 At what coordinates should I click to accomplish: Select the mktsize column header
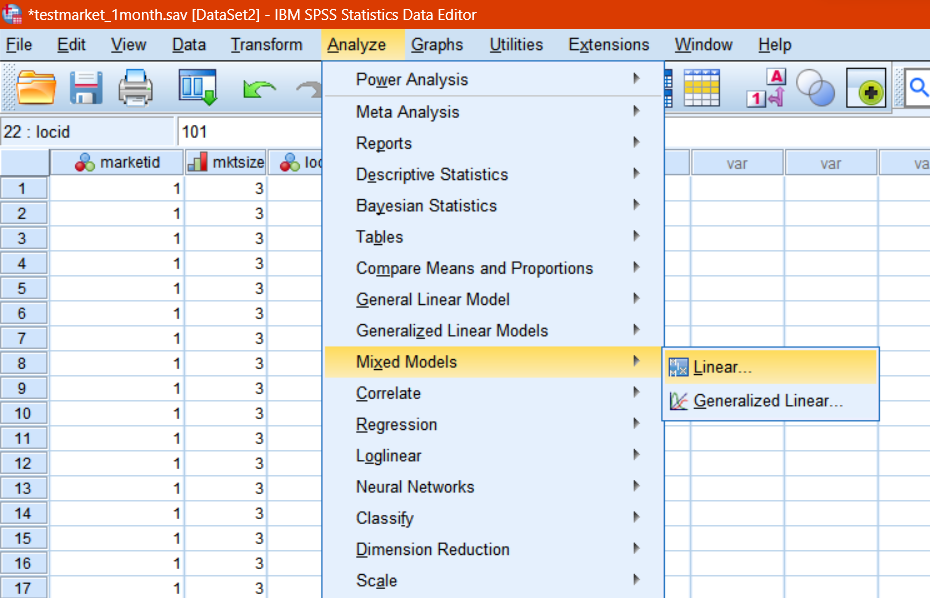point(226,162)
